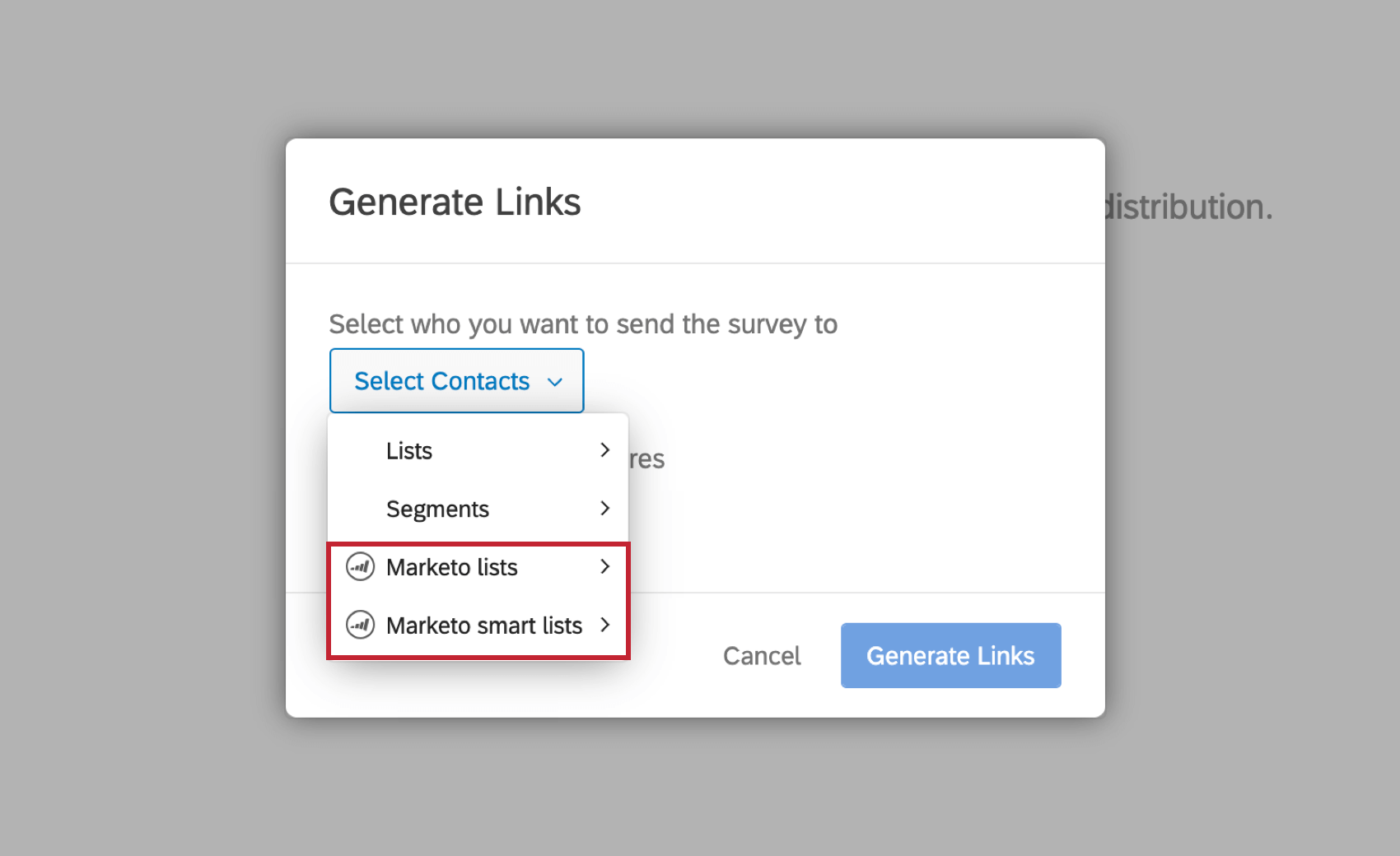The height and width of the screenshot is (856, 1400).
Task: Choose Segments from the contacts menu
Action: coord(437,509)
